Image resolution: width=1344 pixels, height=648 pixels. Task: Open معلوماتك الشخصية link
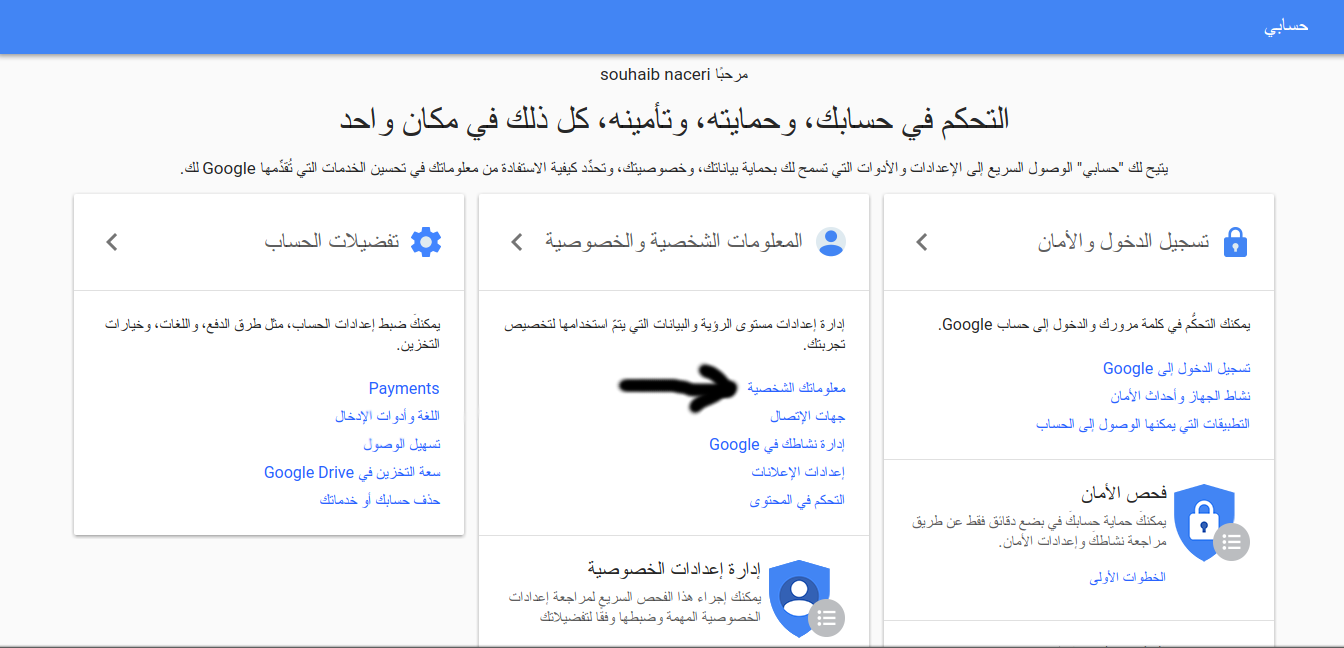(x=796, y=387)
